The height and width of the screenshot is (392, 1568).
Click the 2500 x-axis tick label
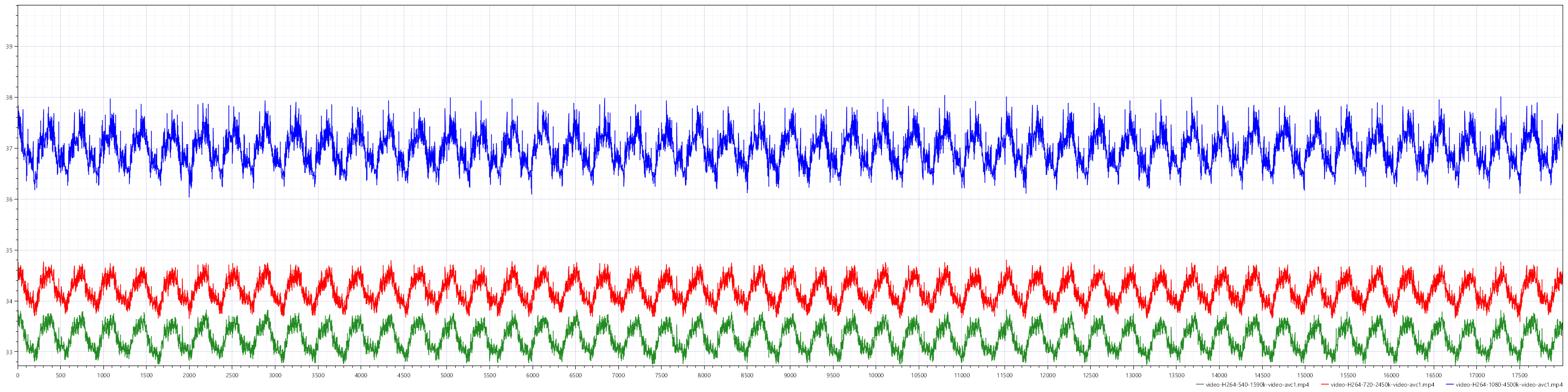[x=232, y=375]
